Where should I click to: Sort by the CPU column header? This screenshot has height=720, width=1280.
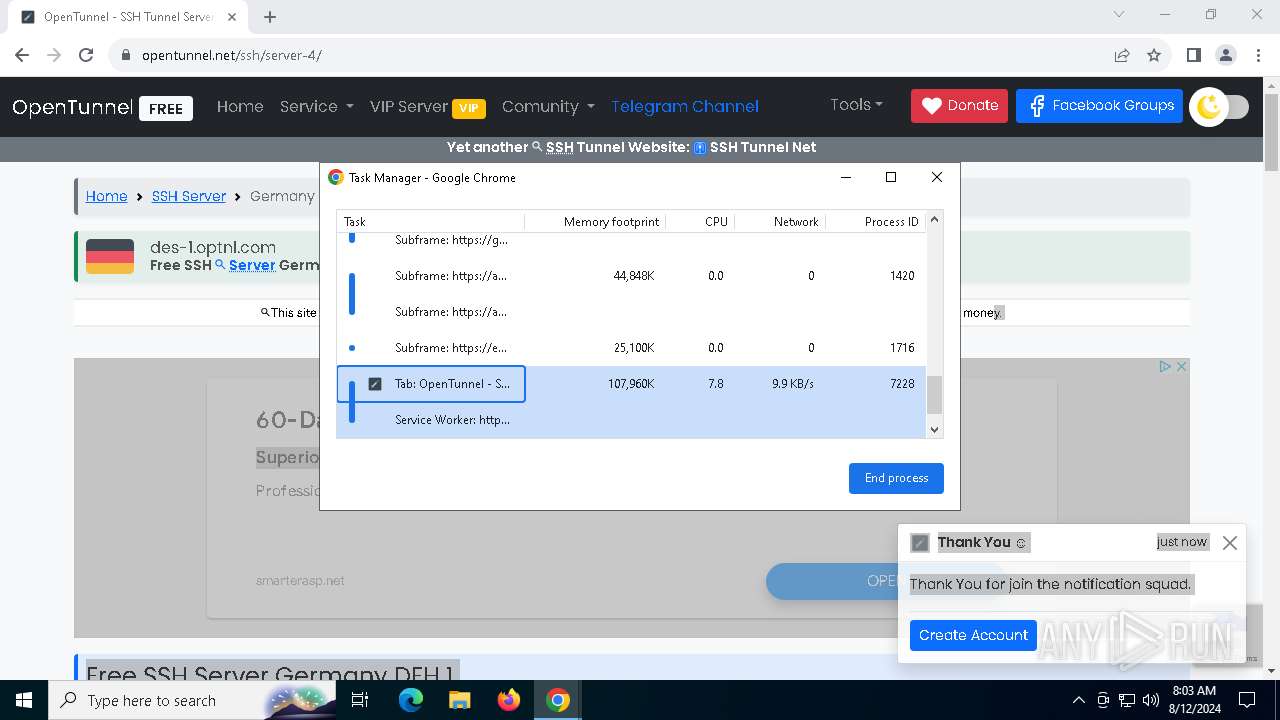(700, 221)
